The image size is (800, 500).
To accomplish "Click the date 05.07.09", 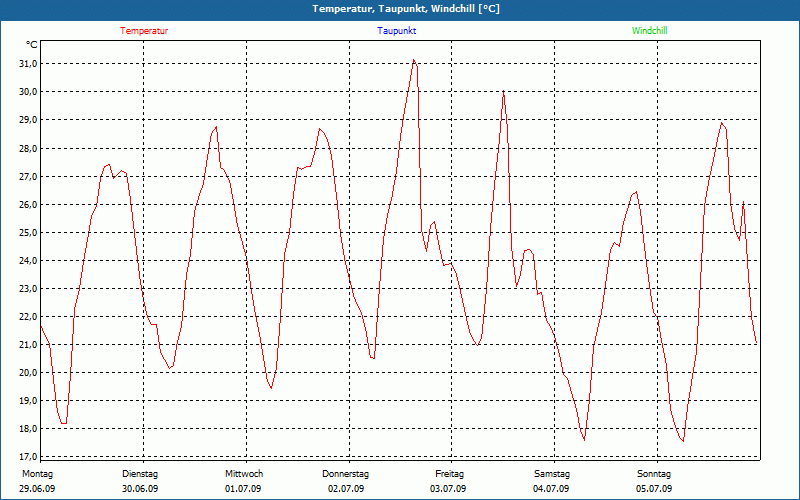I will tap(654, 489).
